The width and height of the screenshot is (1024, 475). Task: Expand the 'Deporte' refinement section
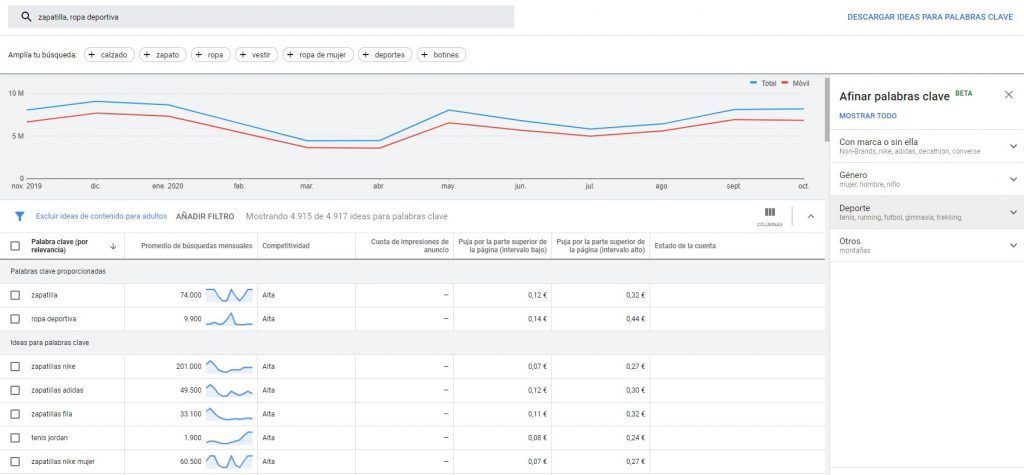coord(927,212)
